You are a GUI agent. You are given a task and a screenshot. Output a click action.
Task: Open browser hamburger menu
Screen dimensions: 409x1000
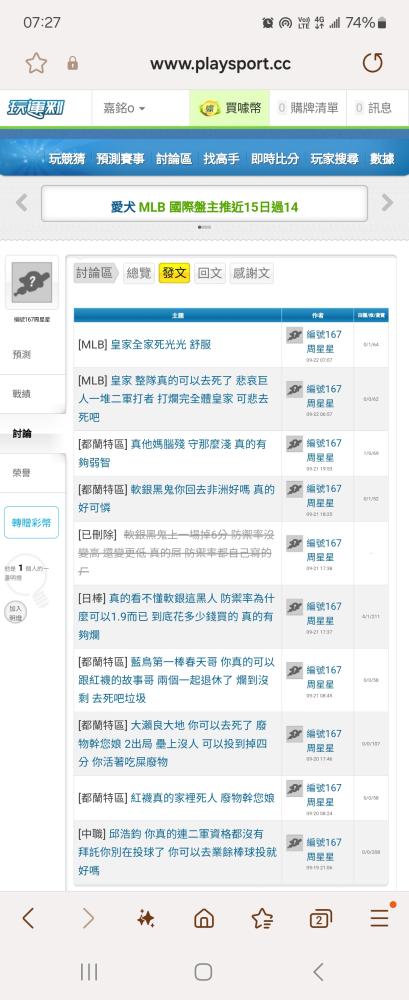(380, 917)
